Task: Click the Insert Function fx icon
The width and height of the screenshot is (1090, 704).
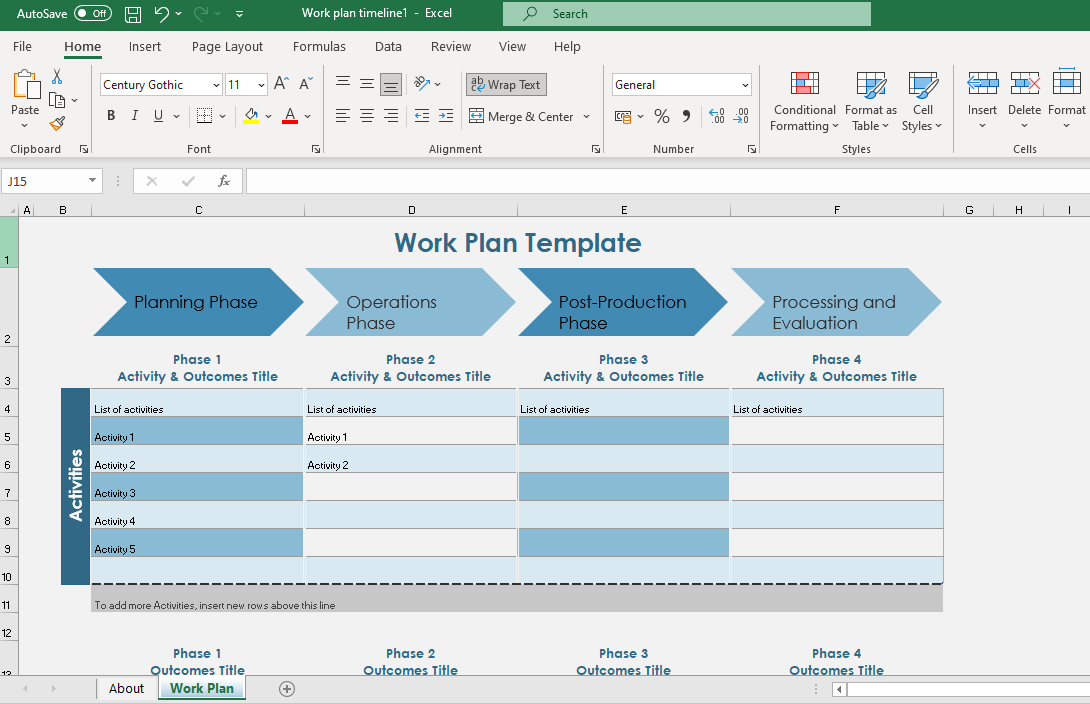Action: (224, 181)
